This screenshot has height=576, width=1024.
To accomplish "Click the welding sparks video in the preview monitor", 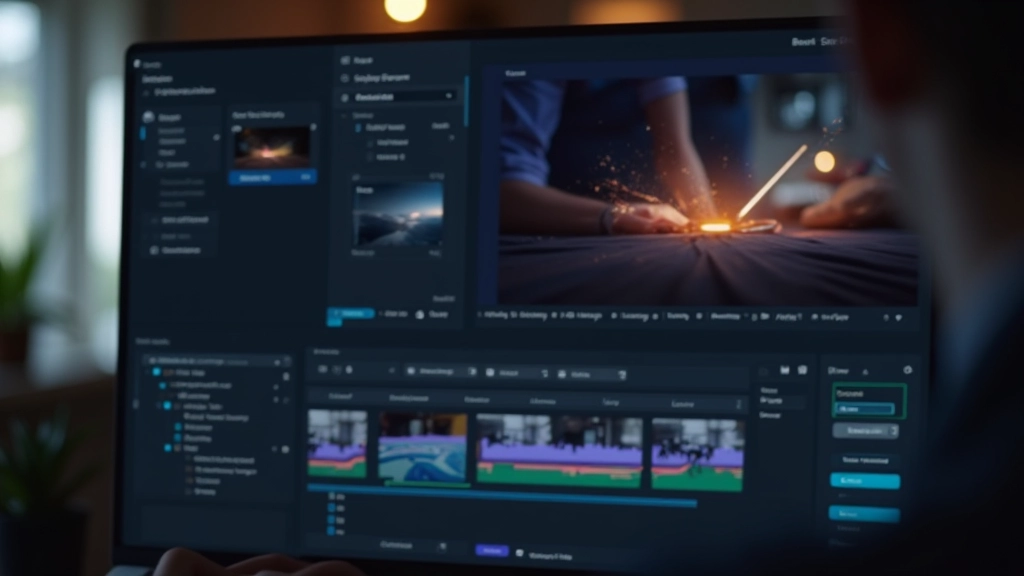I will 708,189.
